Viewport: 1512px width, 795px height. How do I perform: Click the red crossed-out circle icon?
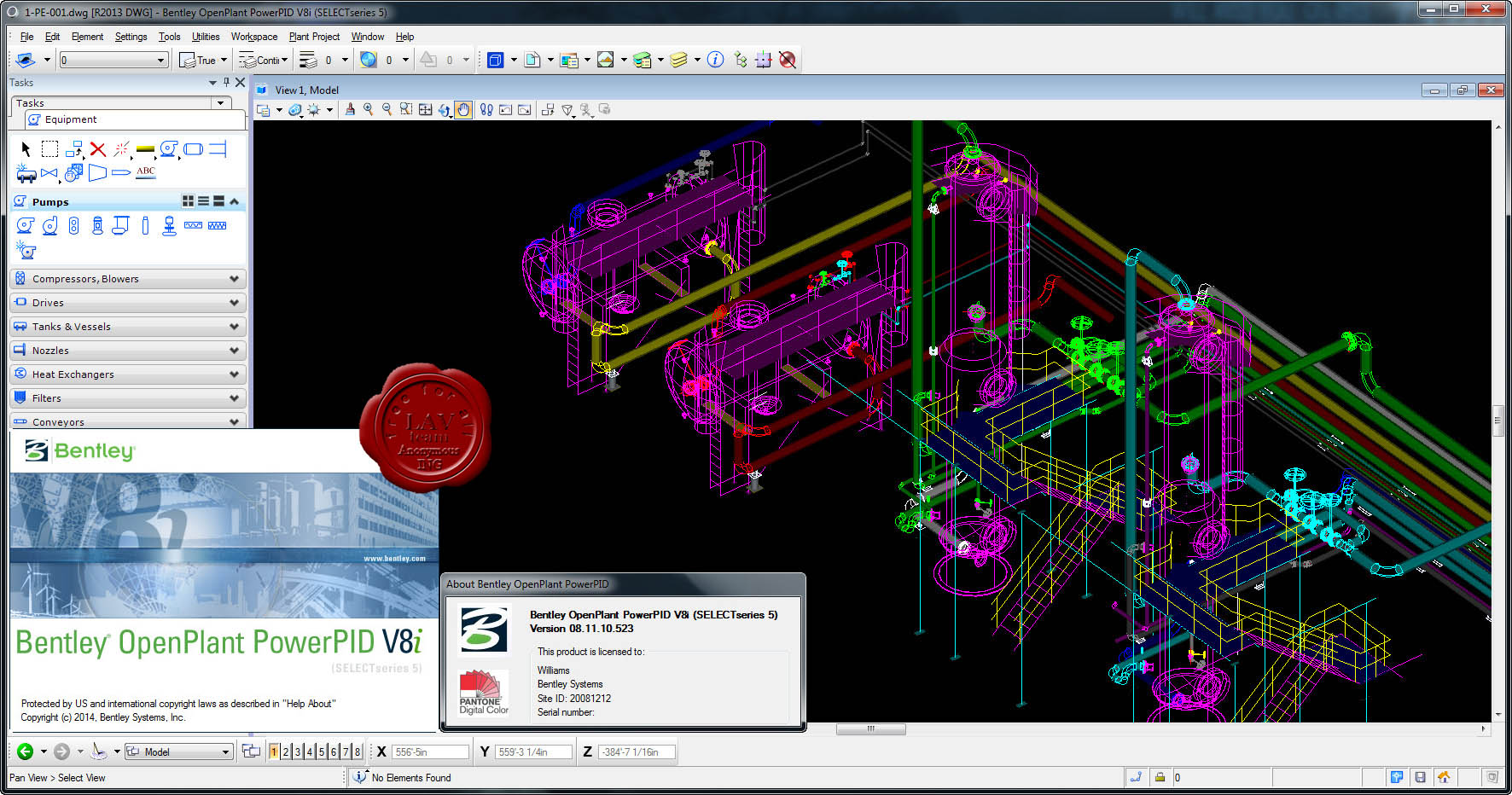pos(788,60)
